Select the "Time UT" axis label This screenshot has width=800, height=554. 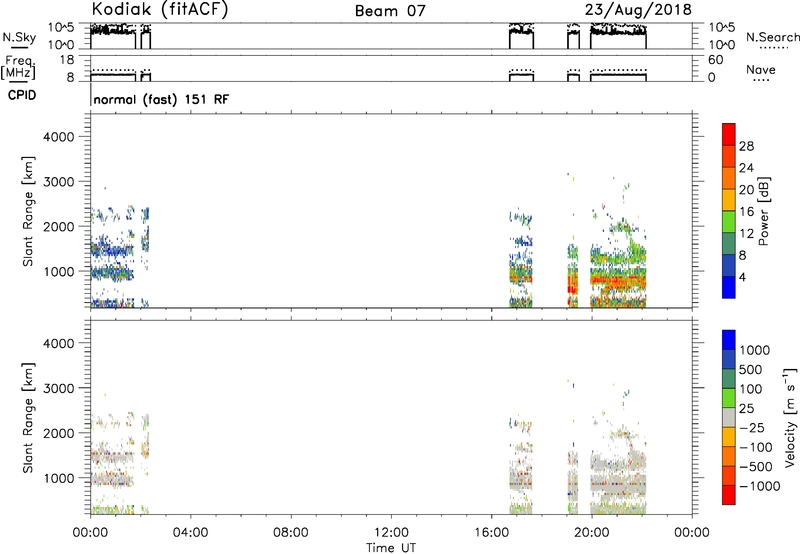coord(391,548)
